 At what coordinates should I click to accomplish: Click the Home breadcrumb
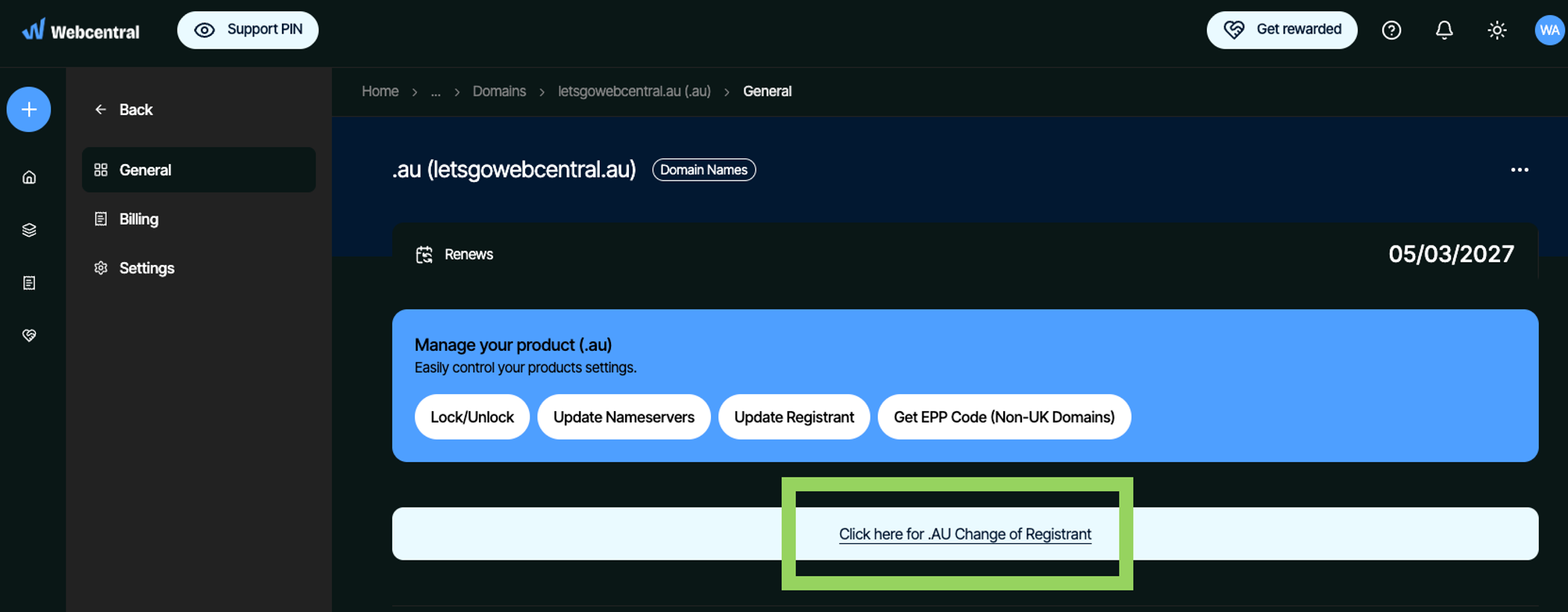coord(380,91)
